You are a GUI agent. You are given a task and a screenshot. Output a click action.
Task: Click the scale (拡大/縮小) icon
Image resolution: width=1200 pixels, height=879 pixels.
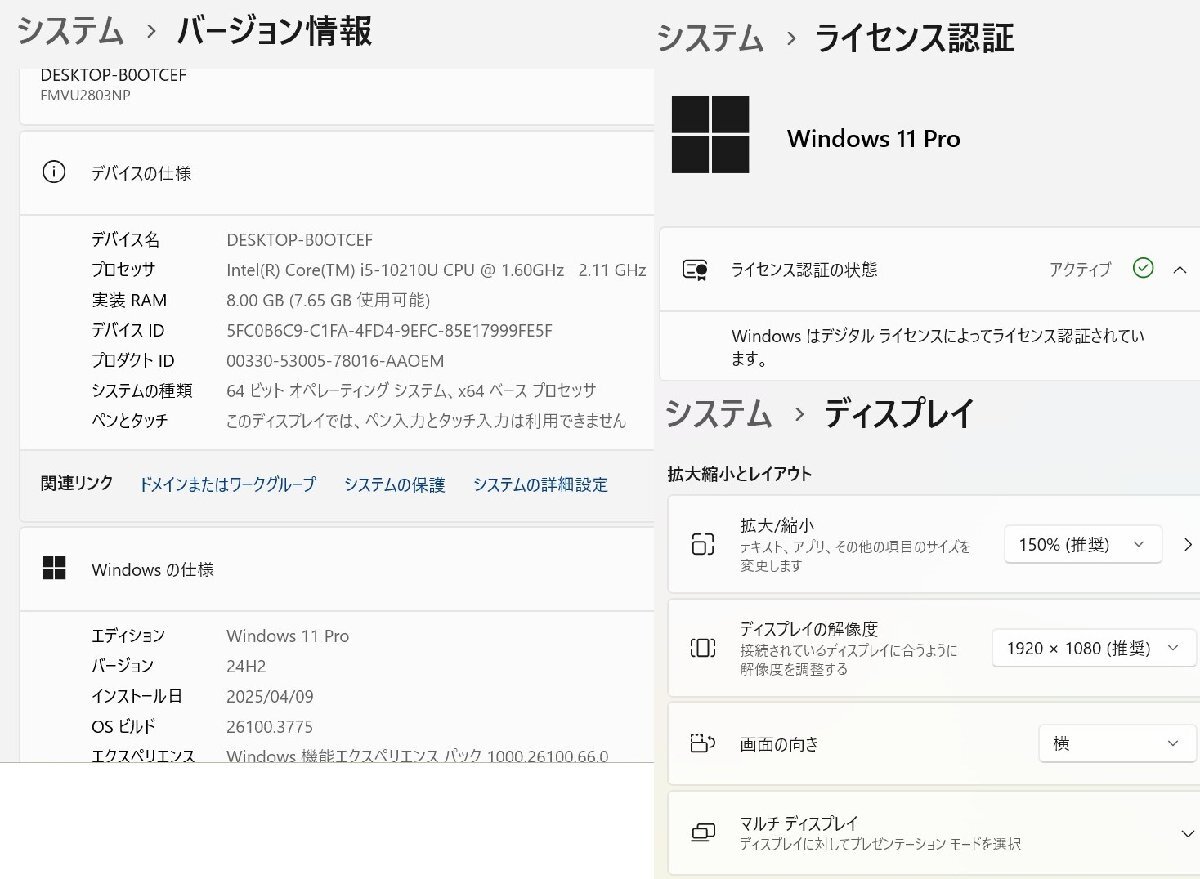point(703,544)
